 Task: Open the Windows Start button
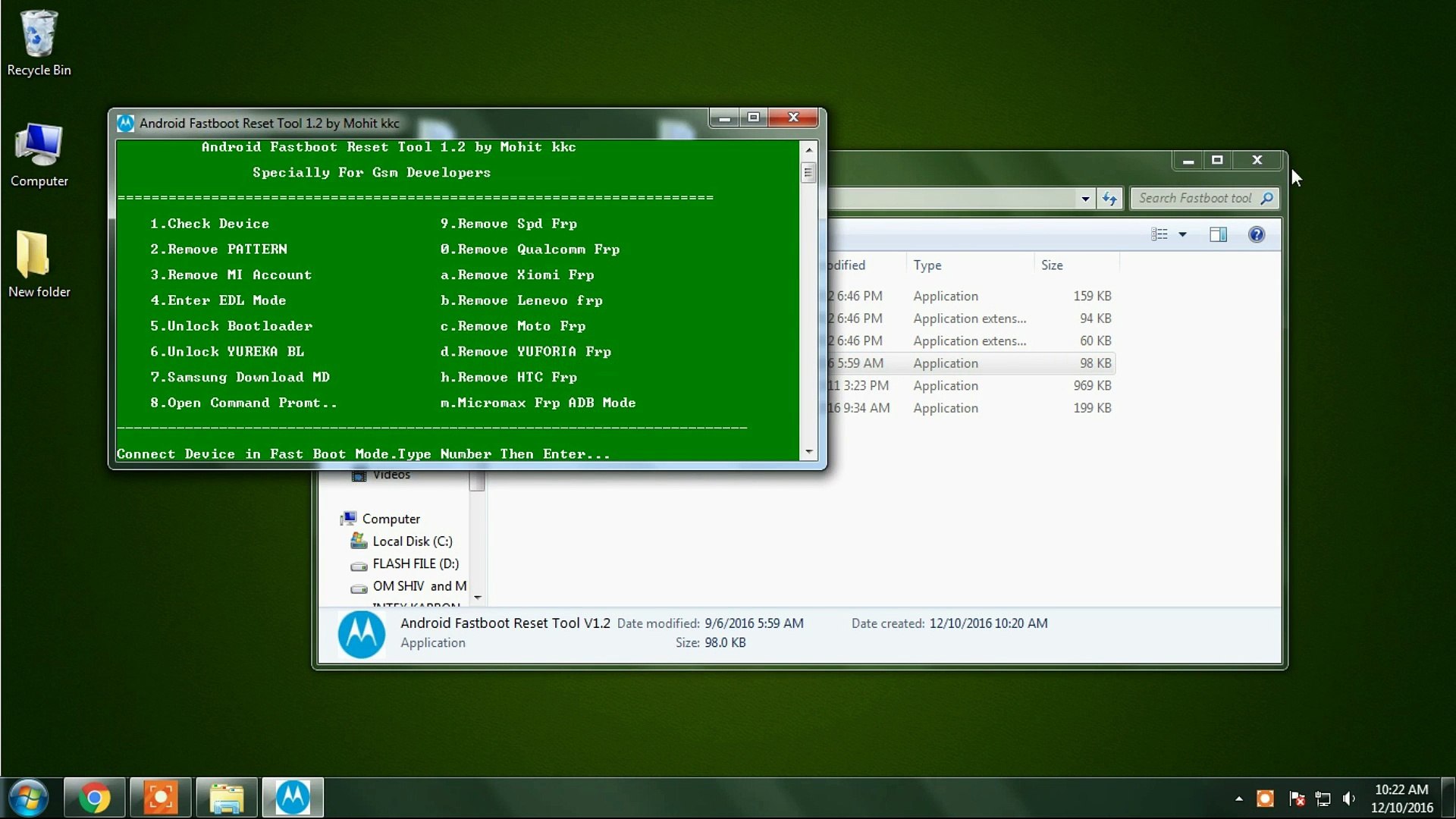(28, 798)
